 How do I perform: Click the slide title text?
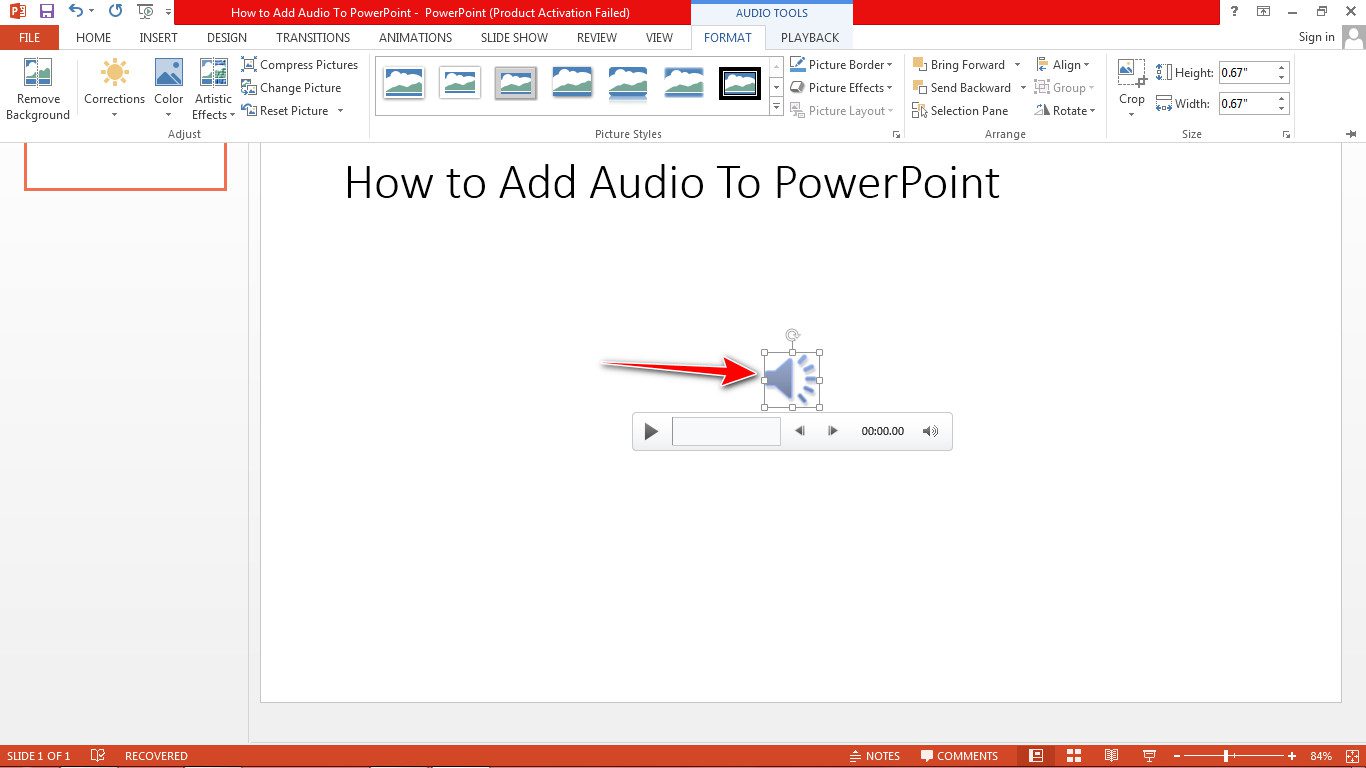(672, 183)
